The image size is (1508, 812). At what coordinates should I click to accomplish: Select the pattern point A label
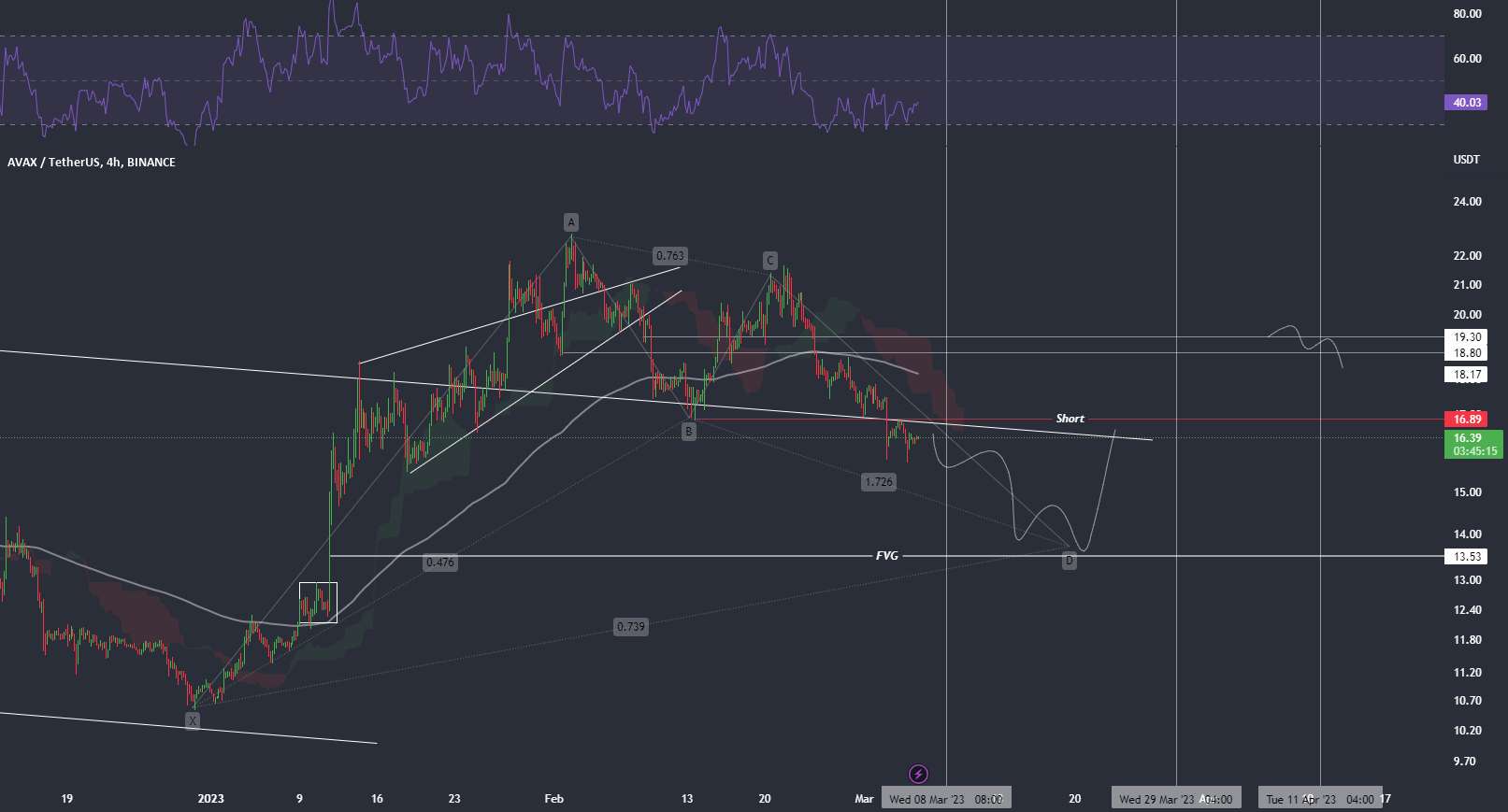(571, 221)
